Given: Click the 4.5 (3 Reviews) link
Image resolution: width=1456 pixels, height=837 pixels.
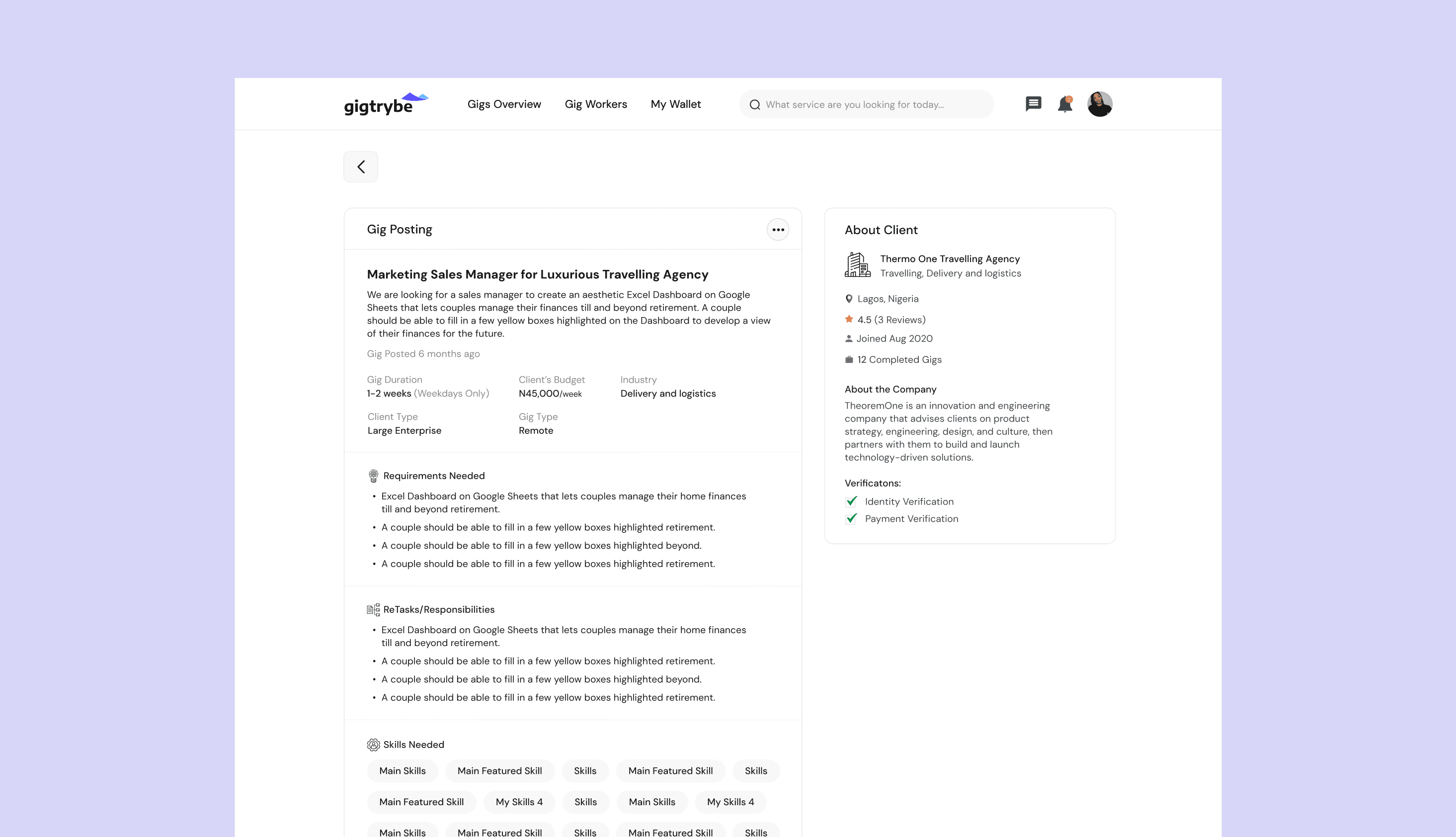Looking at the screenshot, I should [x=891, y=320].
